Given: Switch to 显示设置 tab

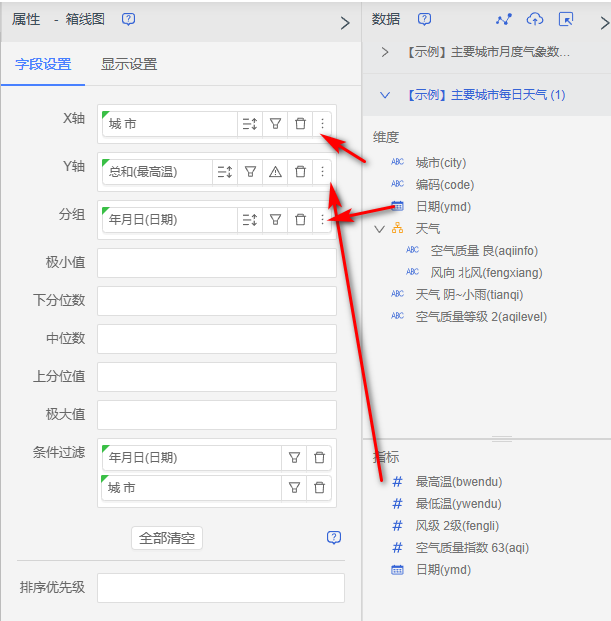Looking at the screenshot, I should (x=129, y=65).
